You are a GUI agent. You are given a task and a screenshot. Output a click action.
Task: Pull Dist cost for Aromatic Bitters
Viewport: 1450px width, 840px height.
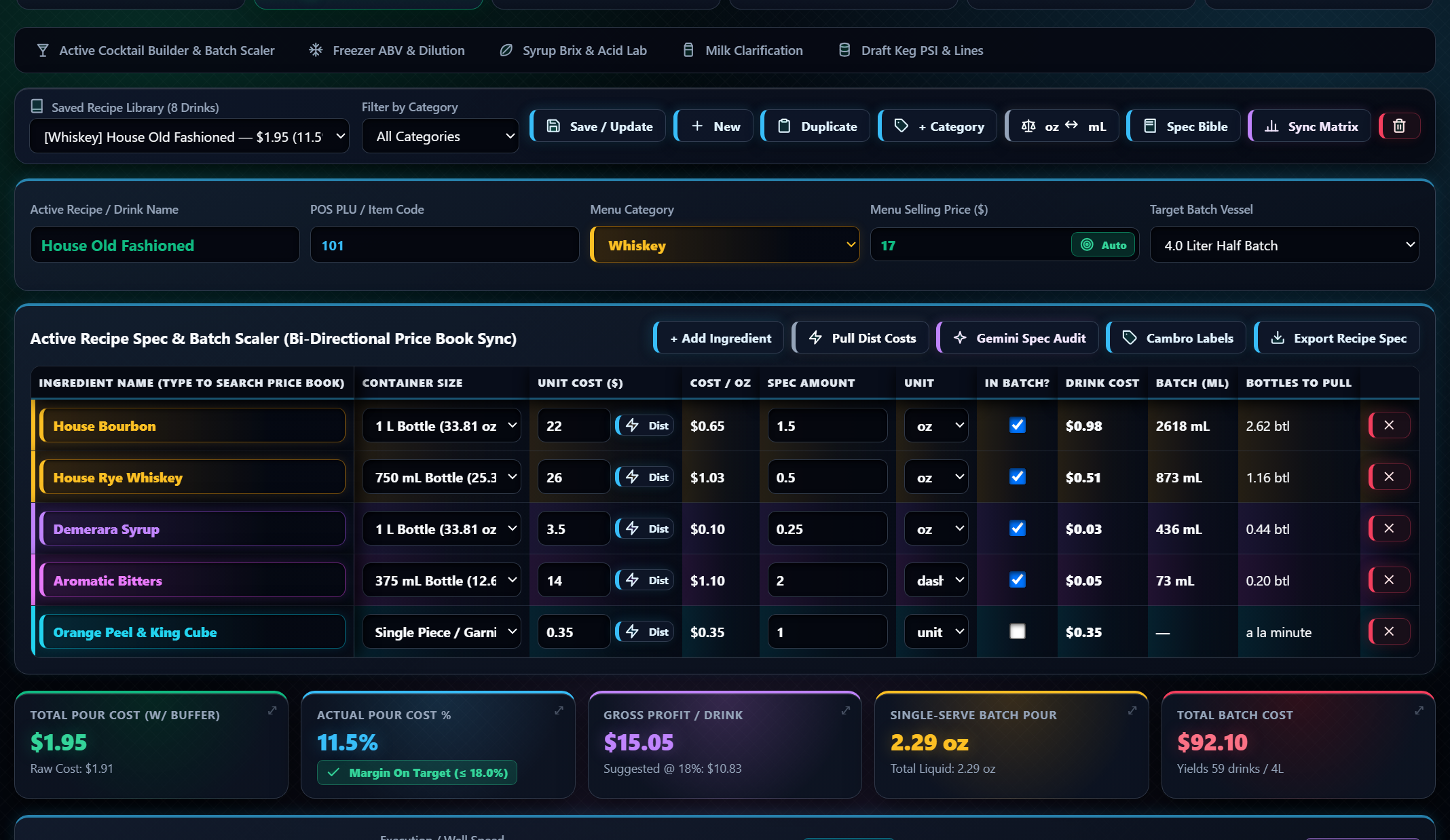[x=645, y=580]
